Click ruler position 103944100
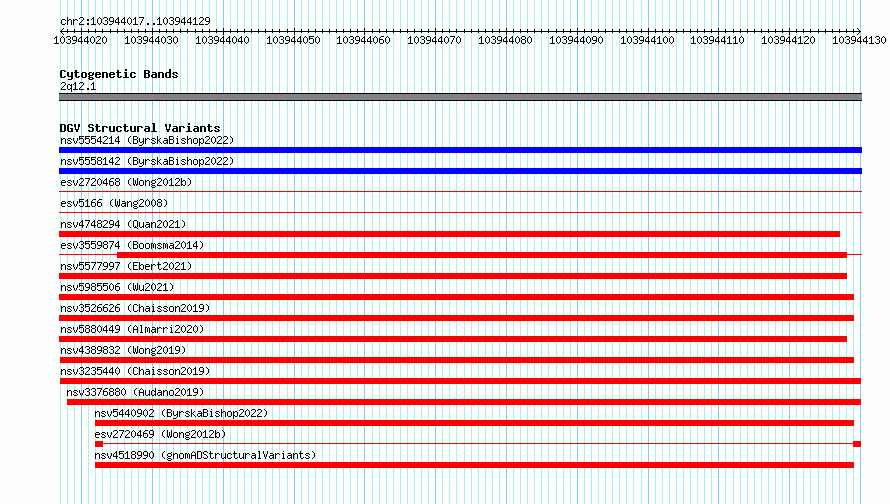The image size is (890, 504). (648, 40)
